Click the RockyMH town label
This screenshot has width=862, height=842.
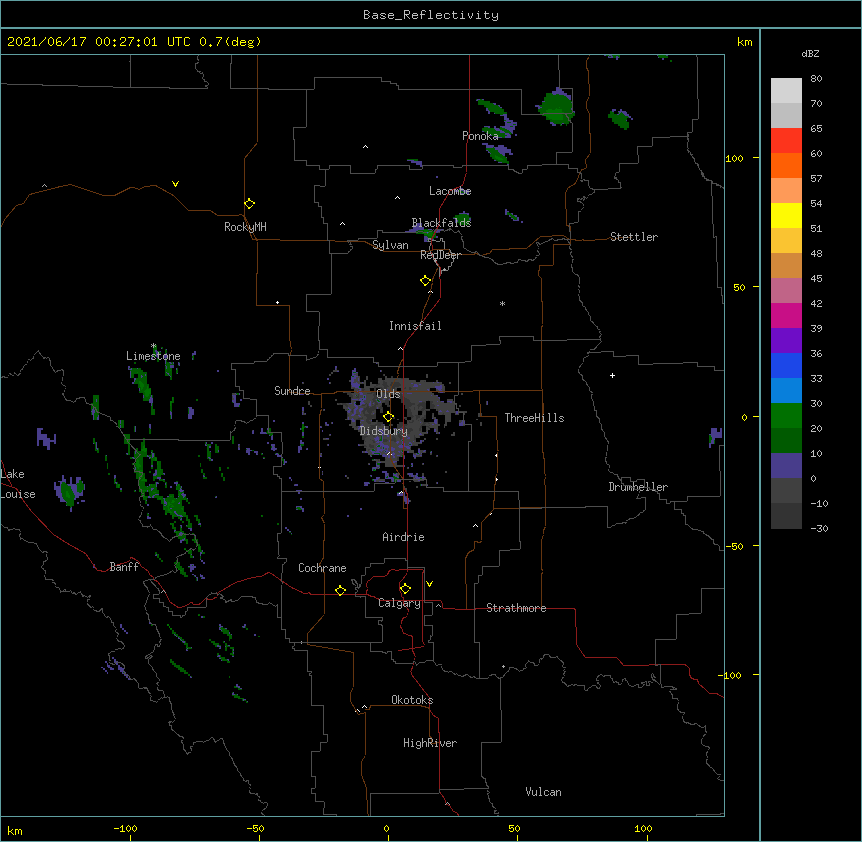[245, 227]
